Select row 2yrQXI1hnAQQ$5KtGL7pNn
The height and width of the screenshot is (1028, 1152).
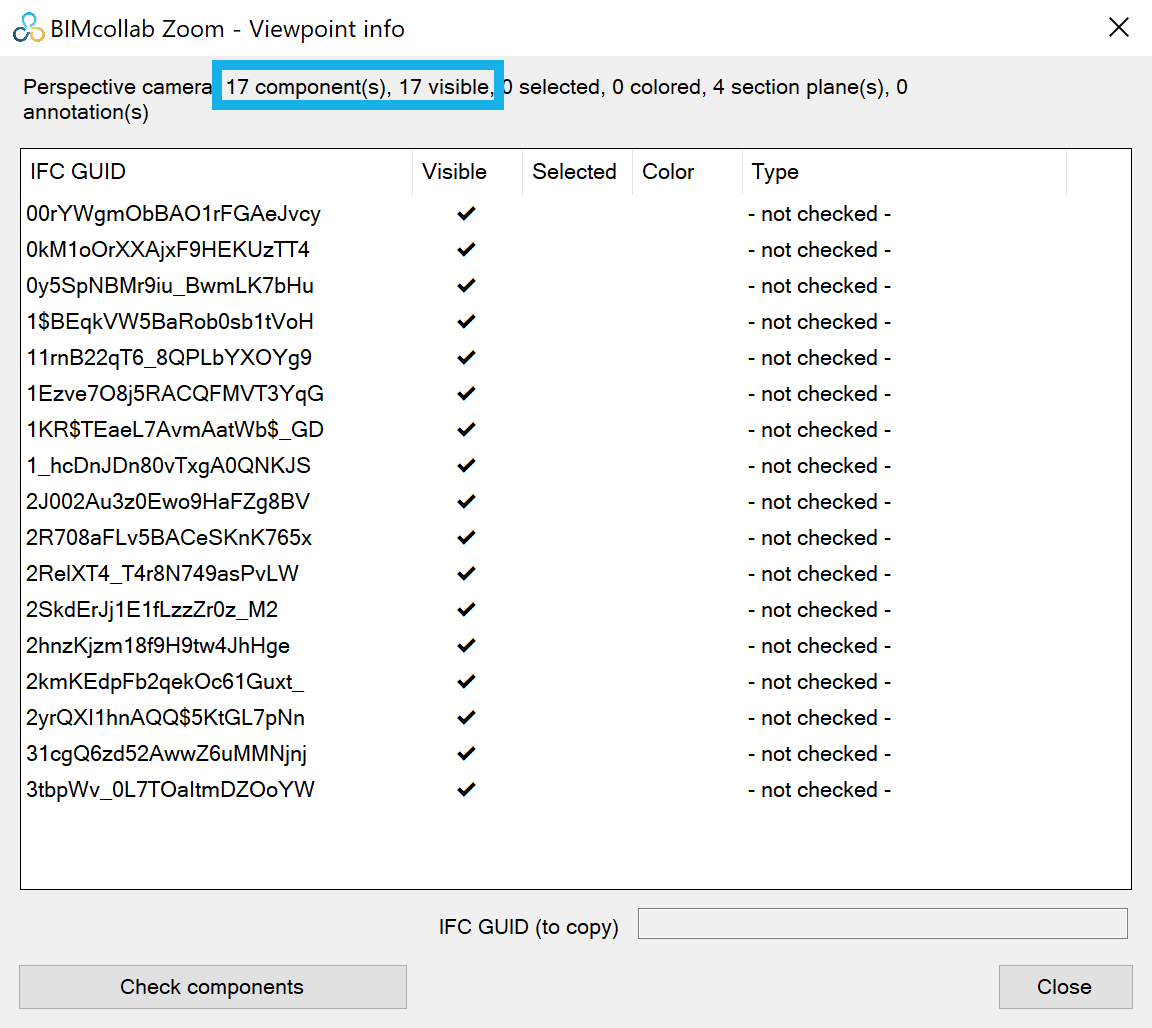[x=576, y=718]
